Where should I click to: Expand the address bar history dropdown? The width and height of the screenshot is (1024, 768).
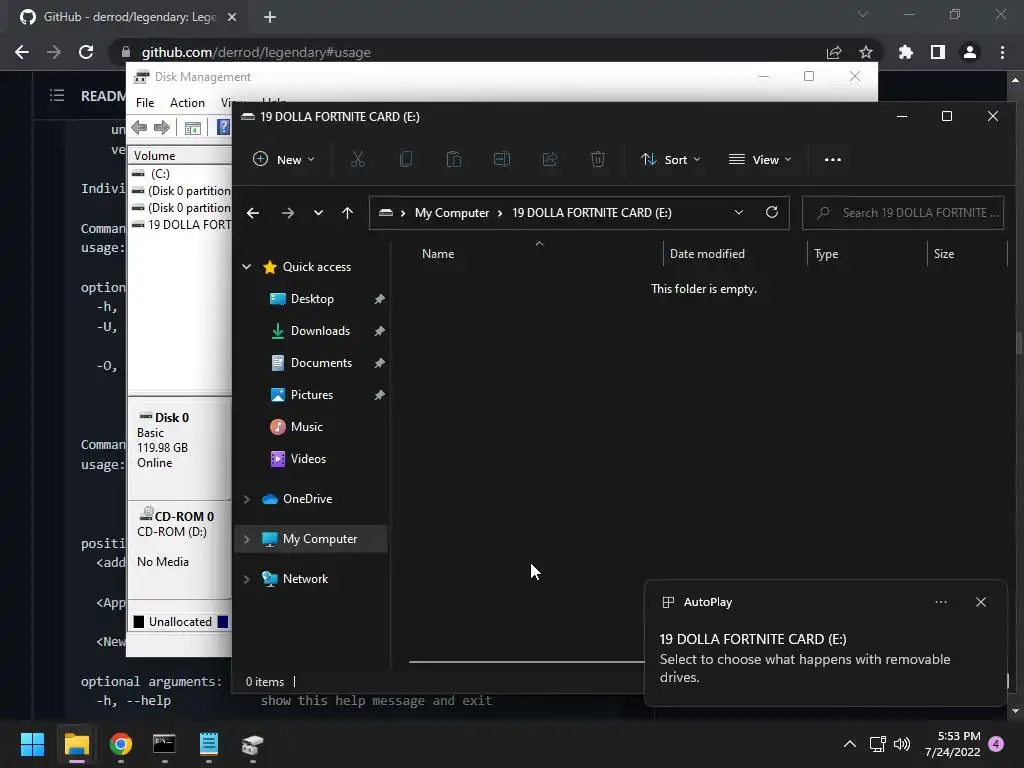point(739,212)
